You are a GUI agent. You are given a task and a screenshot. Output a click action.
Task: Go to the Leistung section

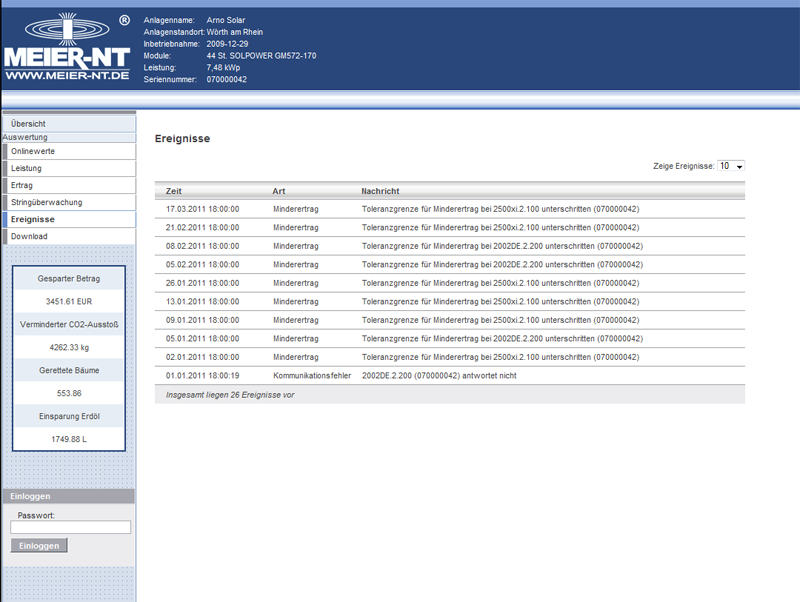pyautogui.click(x=27, y=168)
